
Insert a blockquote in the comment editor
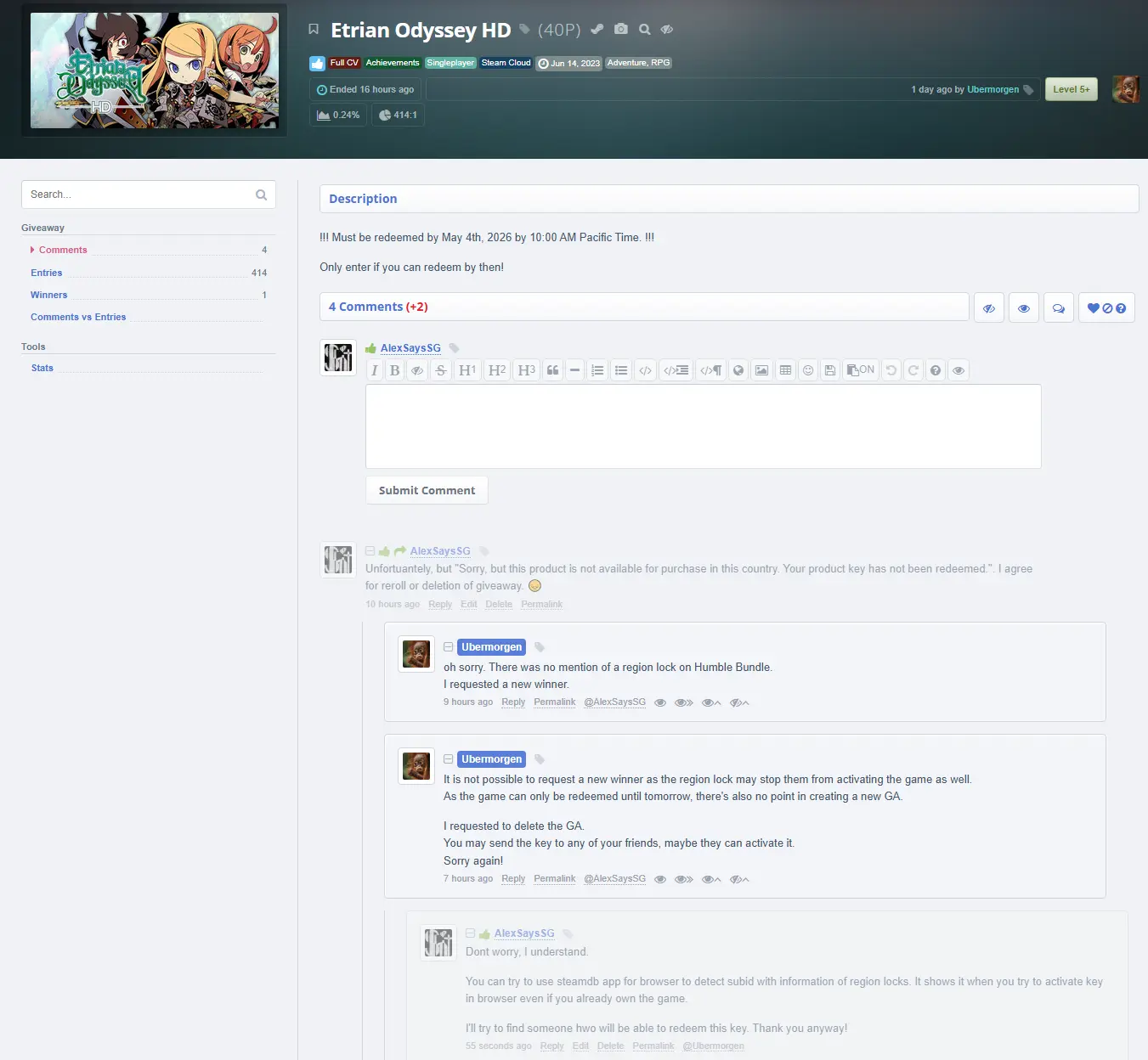553,370
